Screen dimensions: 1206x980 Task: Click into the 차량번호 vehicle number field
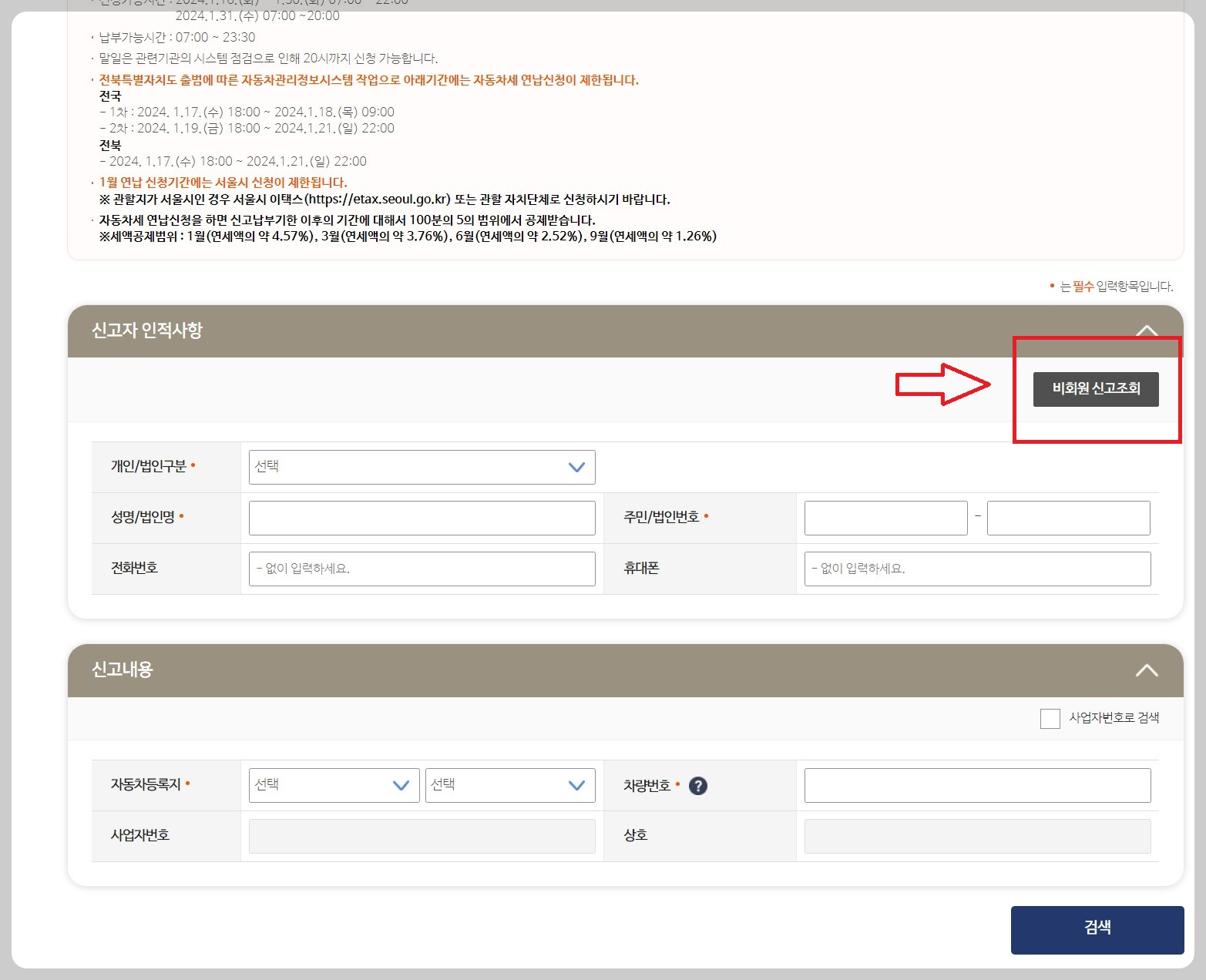pos(976,785)
